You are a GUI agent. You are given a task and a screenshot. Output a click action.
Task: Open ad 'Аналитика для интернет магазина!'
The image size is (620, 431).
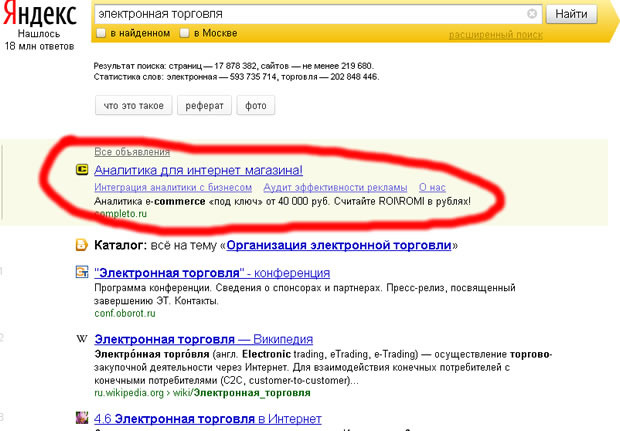pos(198,170)
